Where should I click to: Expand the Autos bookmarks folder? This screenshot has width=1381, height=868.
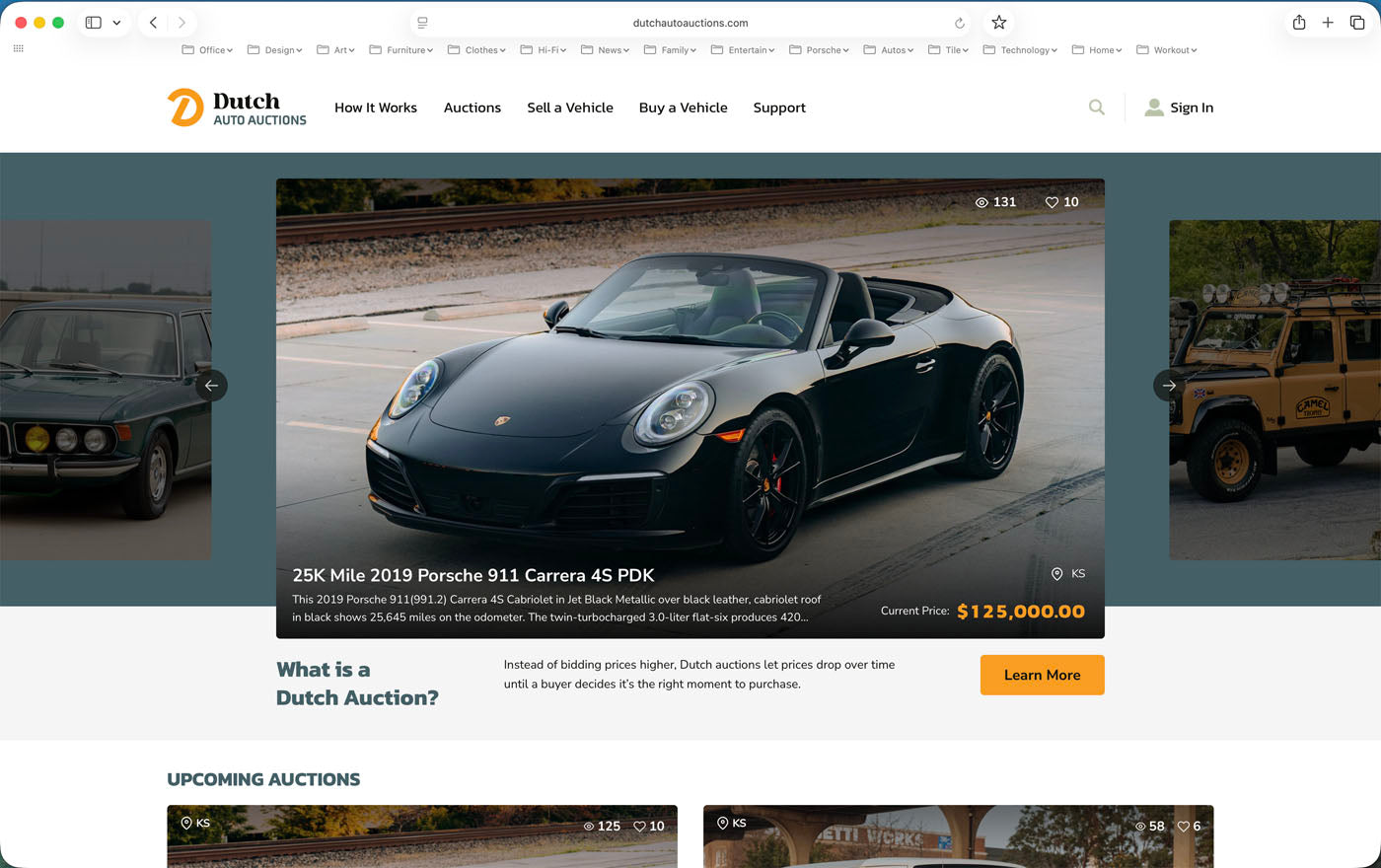(x=889, y=50)
